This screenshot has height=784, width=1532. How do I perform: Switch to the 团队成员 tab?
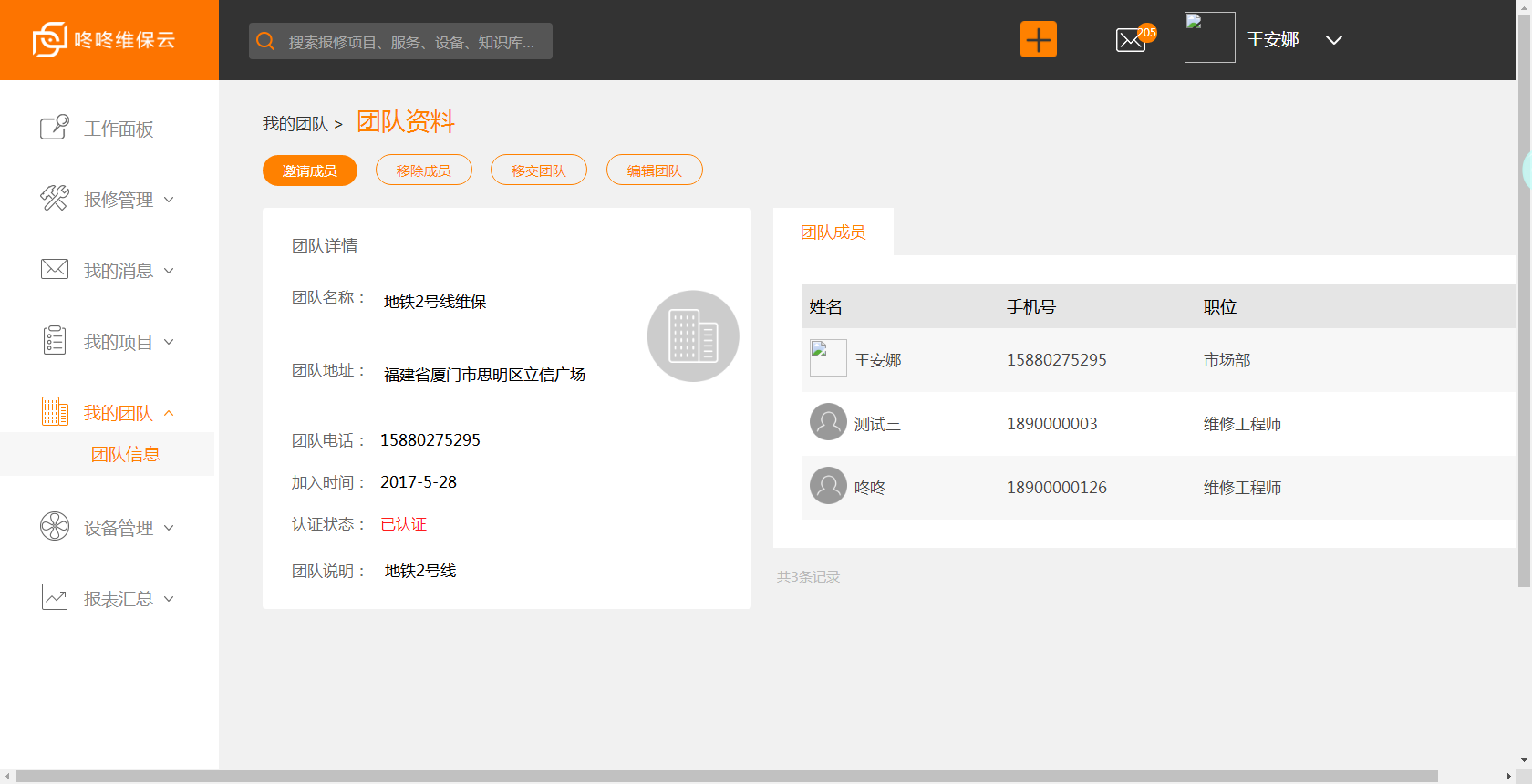(833, 232)
